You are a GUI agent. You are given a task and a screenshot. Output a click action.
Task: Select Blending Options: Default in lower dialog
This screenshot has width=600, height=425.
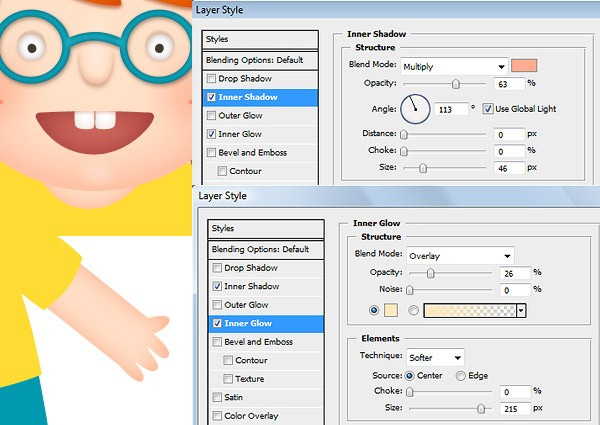tap(266, 249)
